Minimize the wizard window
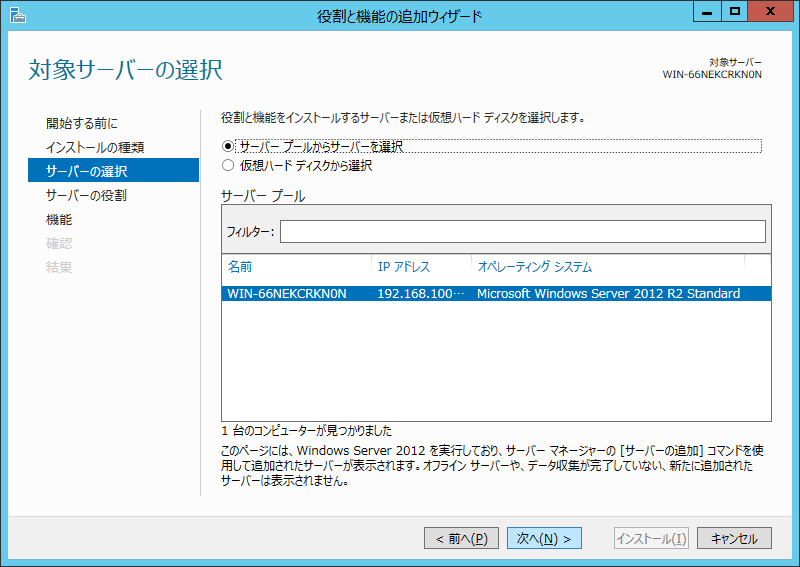The height and width of the screenshot is (567, 800). click(x=707, y=12)
